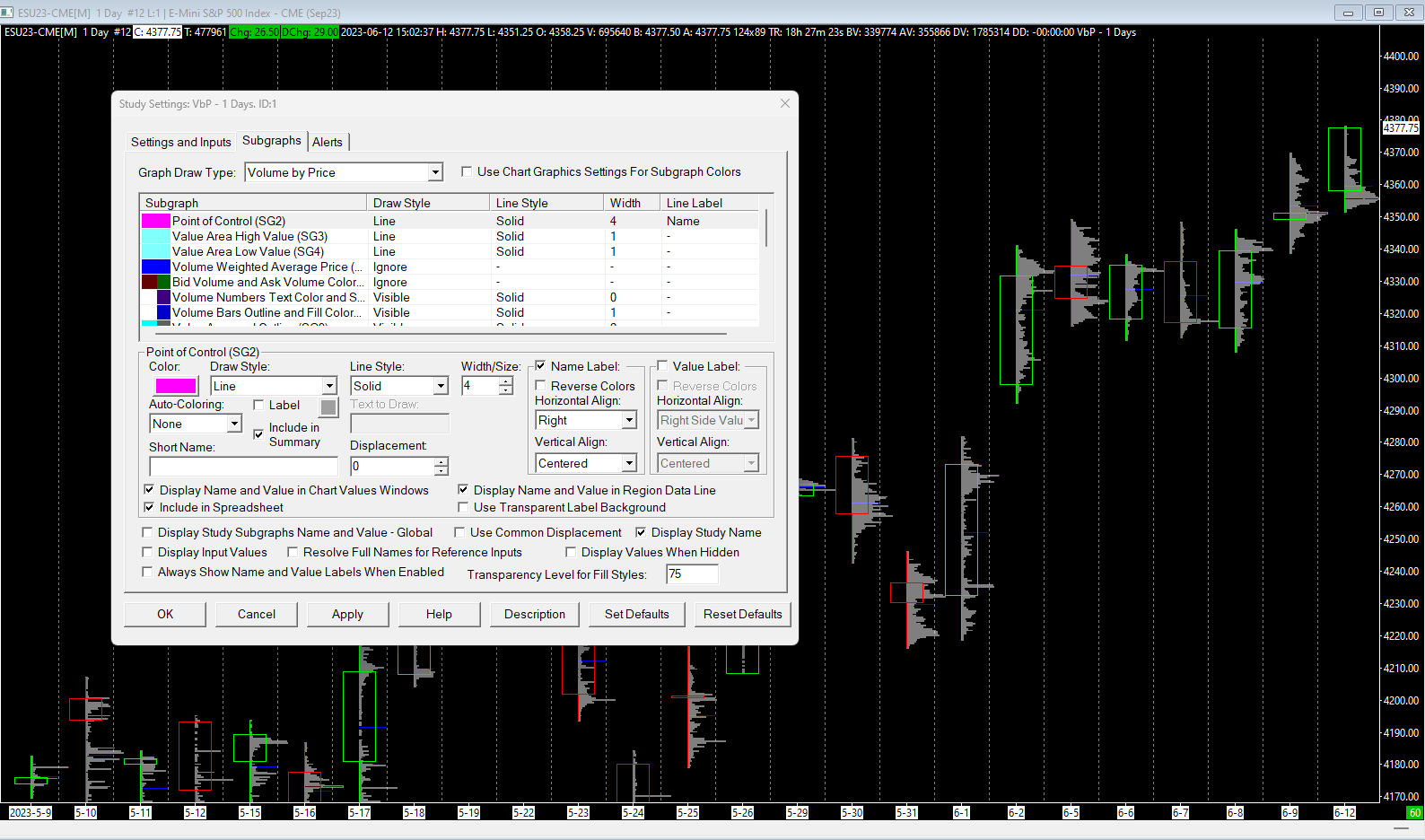The image size is (1425, 840).
Task: Select the Volume Weighted Average Price row
Action: coord(267,267)
